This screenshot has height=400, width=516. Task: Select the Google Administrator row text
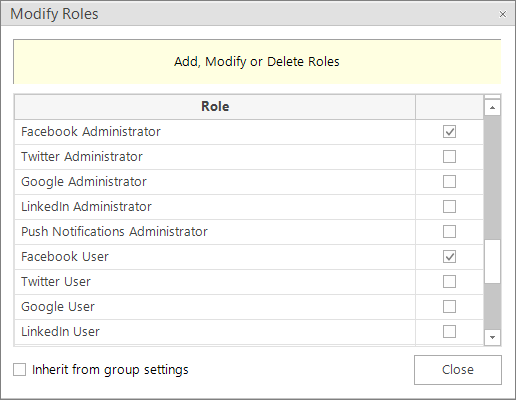pos(84,182)
